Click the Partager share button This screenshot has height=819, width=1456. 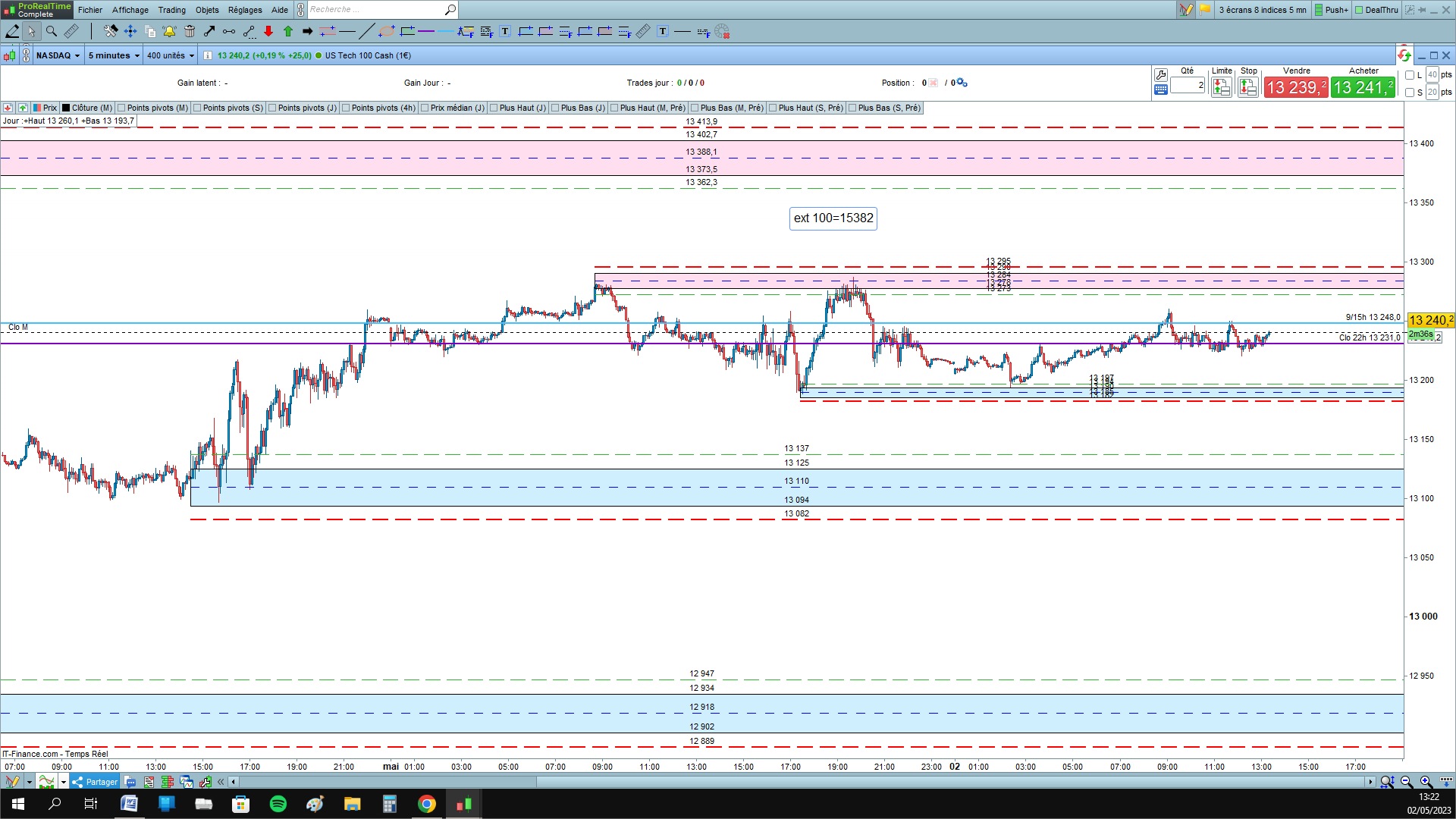pyautogui.click(x=95, y=782)
